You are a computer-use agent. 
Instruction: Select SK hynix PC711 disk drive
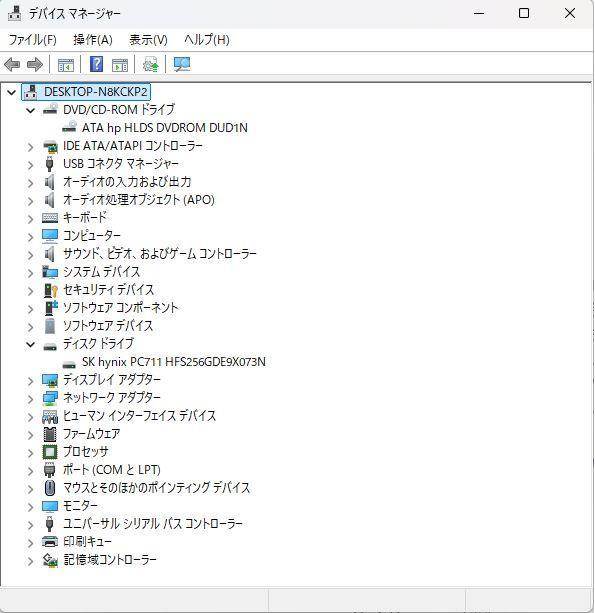pos(174,362)
